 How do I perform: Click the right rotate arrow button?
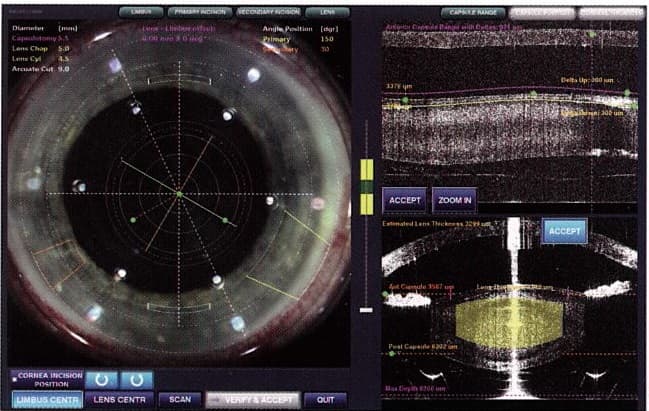[135, 380]
